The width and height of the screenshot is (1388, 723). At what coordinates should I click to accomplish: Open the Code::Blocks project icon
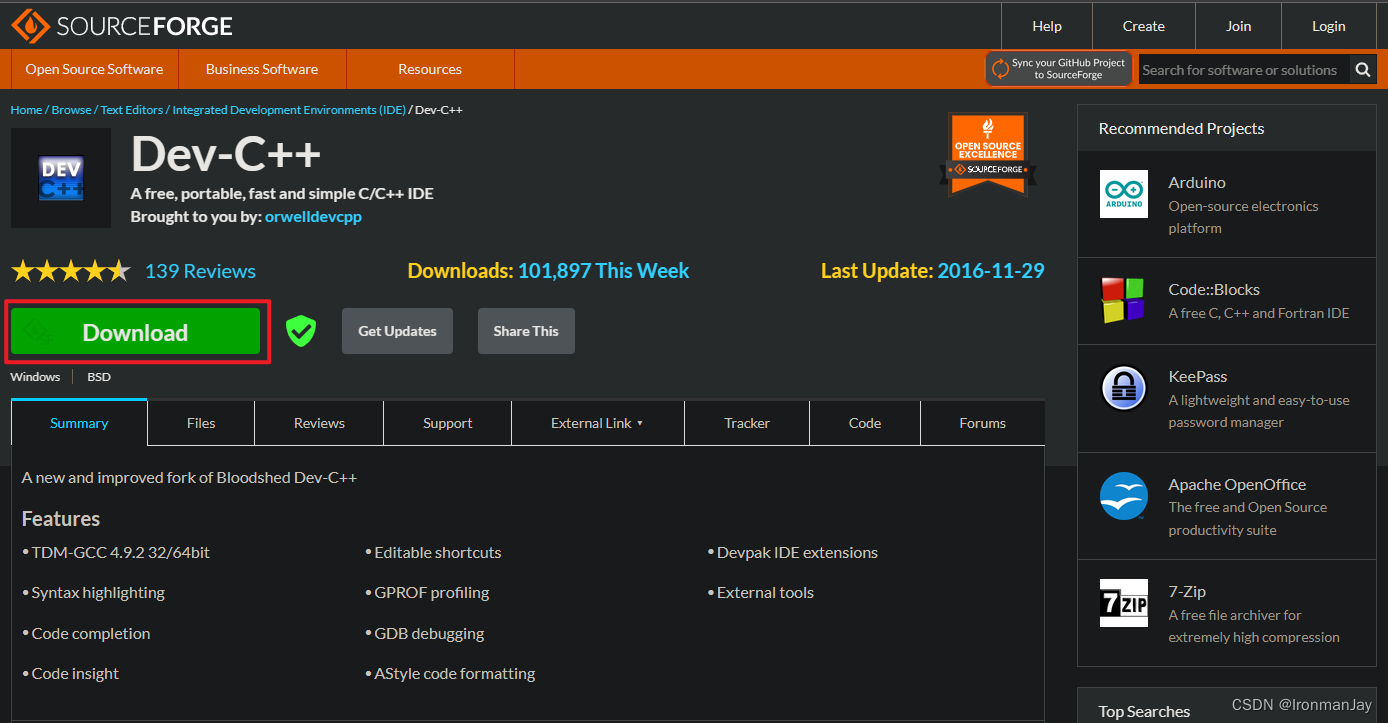1124,301
